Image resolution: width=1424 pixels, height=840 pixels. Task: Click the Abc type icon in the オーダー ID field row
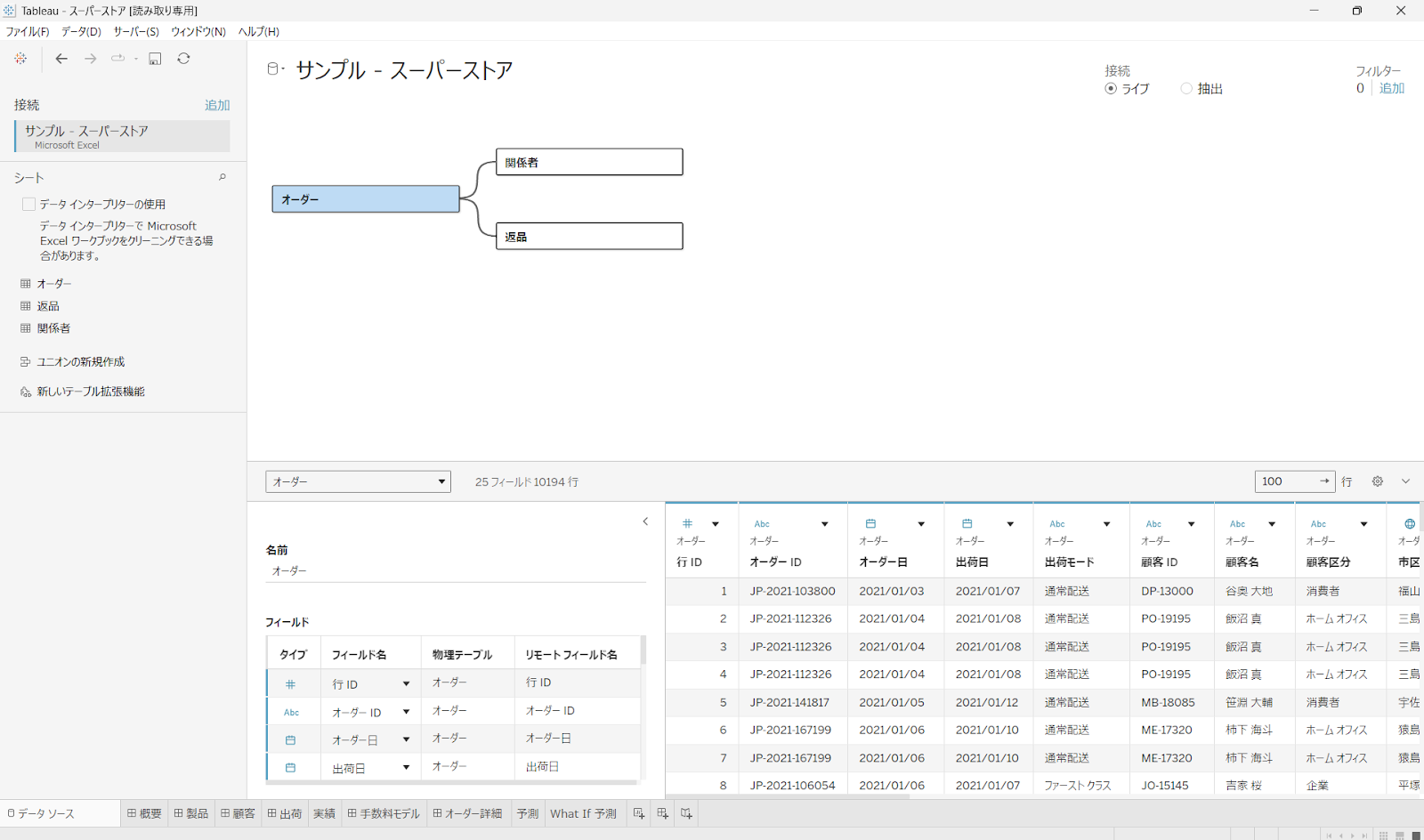coord(291,712)
